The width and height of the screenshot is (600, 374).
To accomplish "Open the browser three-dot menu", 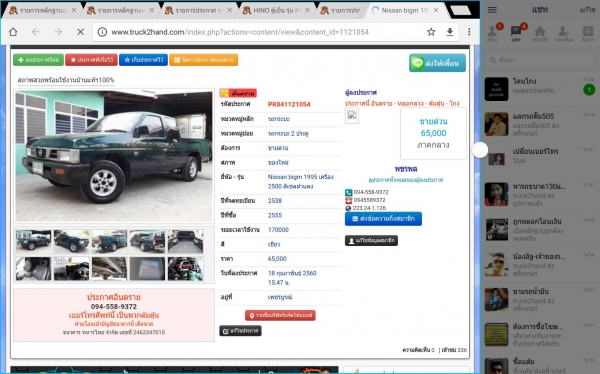I will pos(469,32).
